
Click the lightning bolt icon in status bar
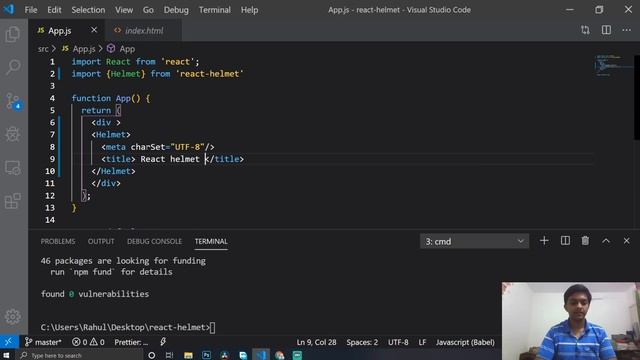(163, 342)
